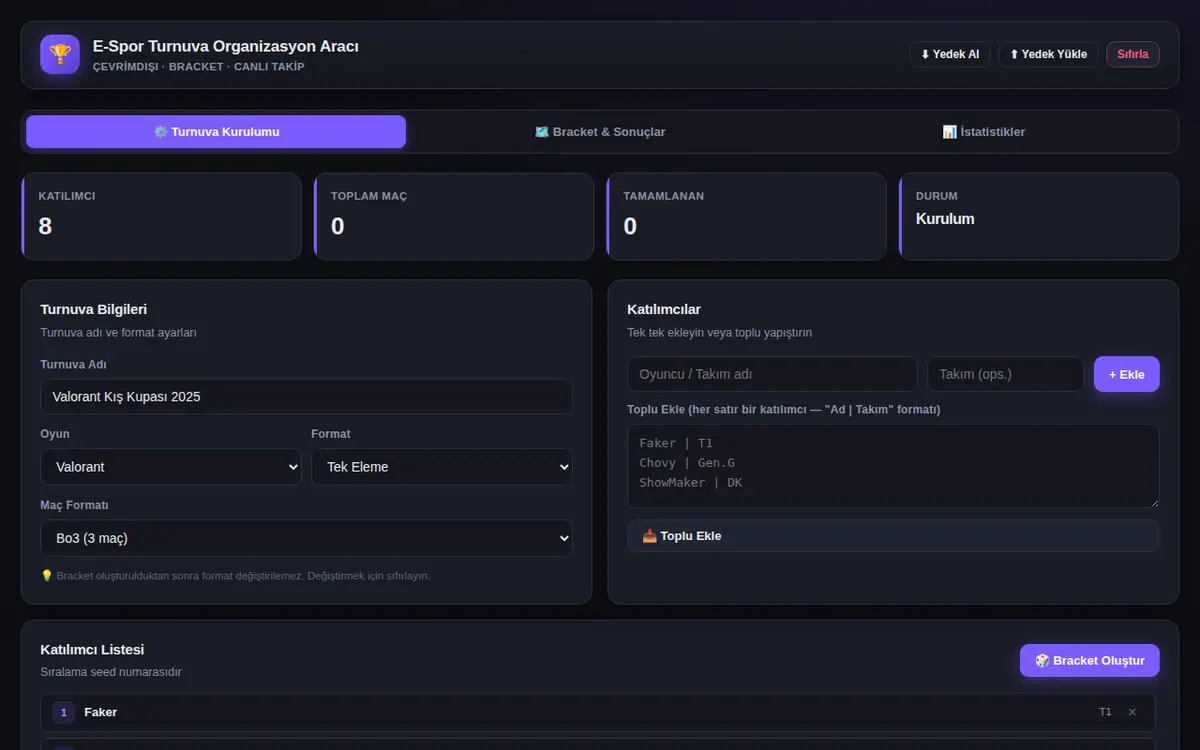Click the E-Spor Turnuva Organizasyon Aracı title
The image size is (1200, 750).
225,46
